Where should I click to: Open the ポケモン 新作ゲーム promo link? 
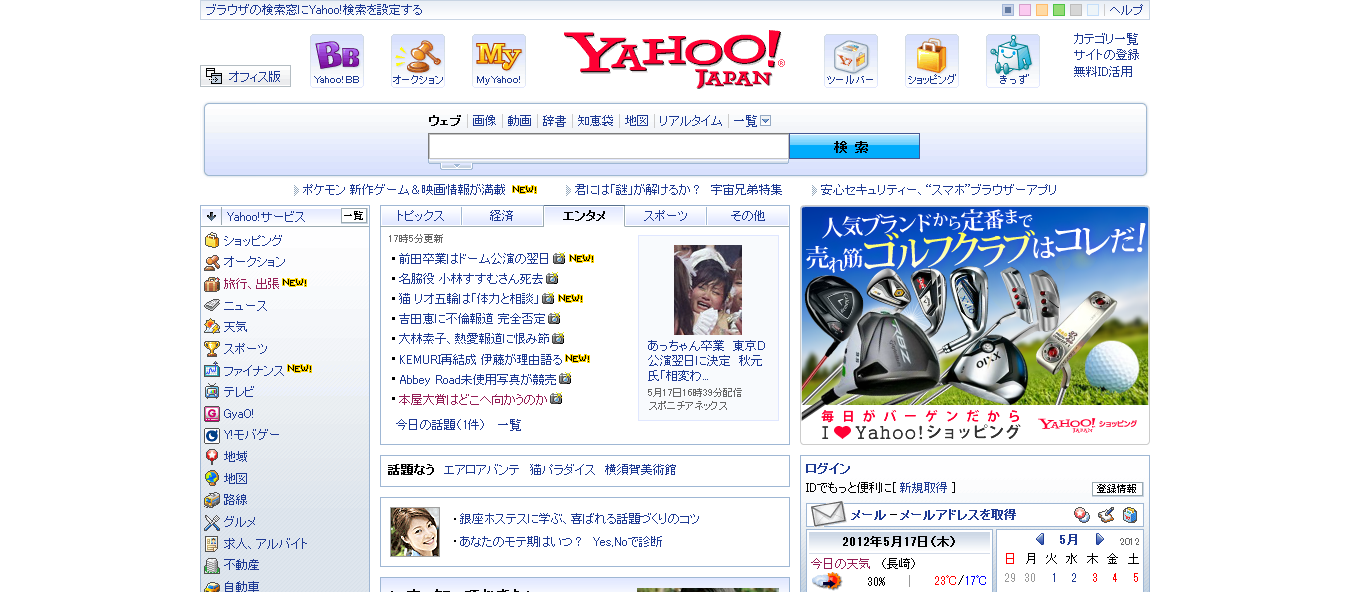[x=404, y=190]
